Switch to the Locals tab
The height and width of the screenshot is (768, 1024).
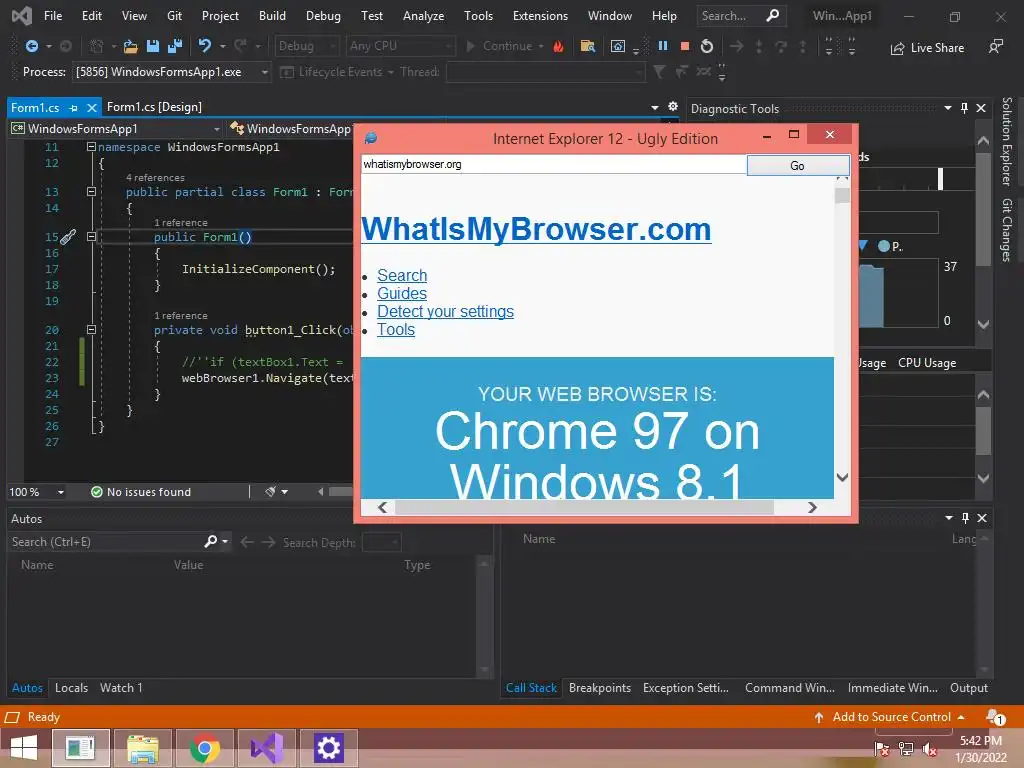[x=71, y=688]
